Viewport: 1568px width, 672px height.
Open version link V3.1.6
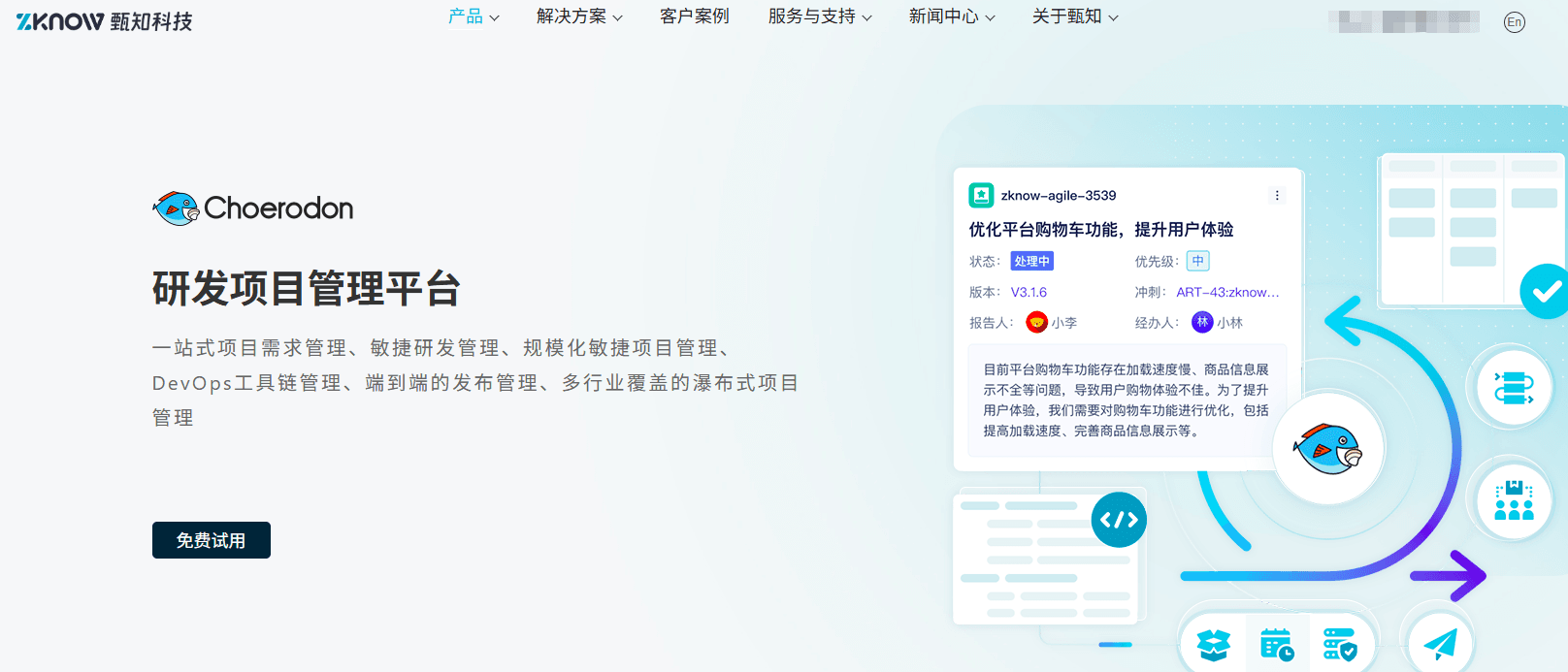[x=1029, y=292]
